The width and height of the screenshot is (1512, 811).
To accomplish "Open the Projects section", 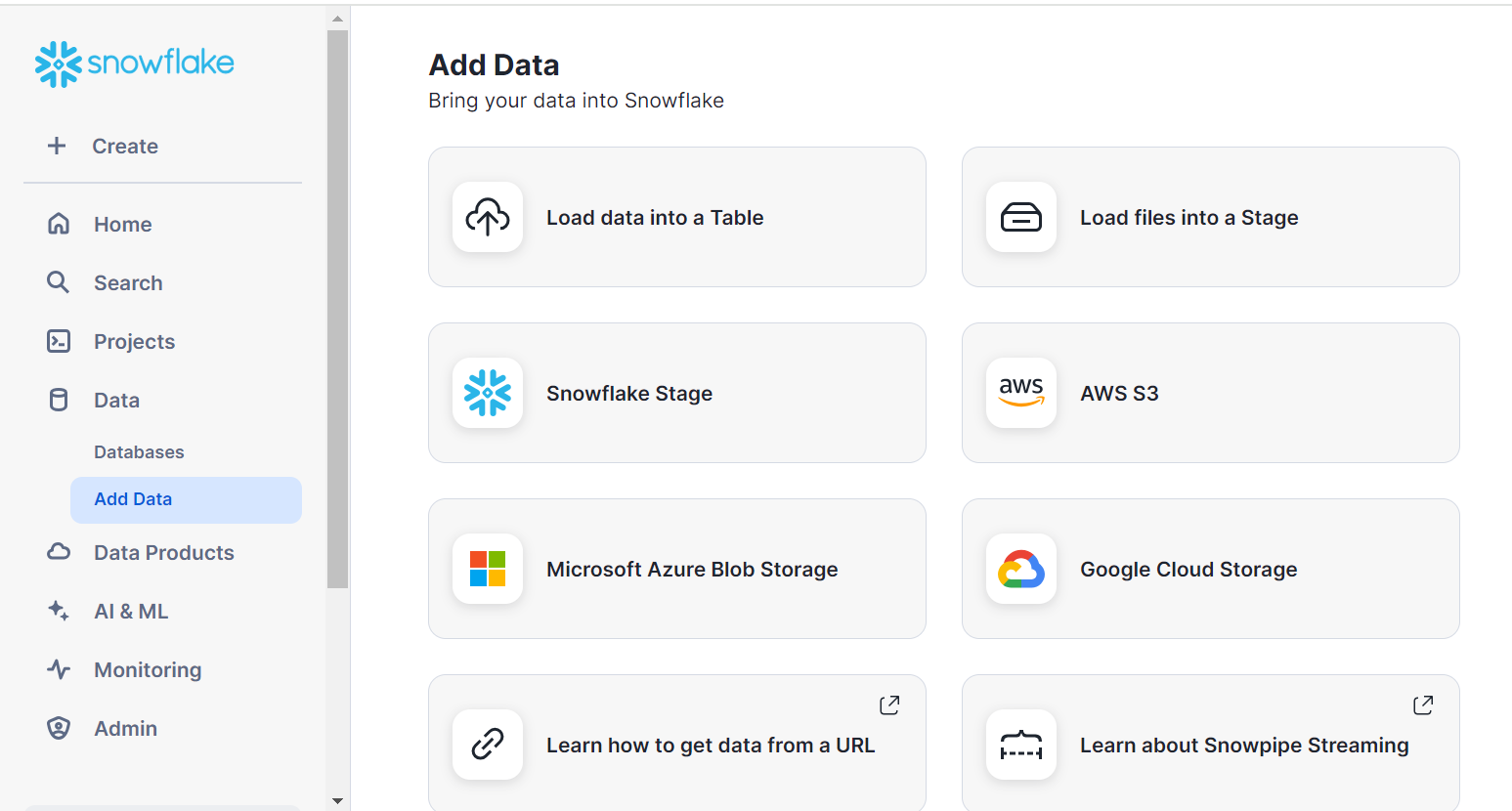I will pyautogui.click(x=134, y=341).
